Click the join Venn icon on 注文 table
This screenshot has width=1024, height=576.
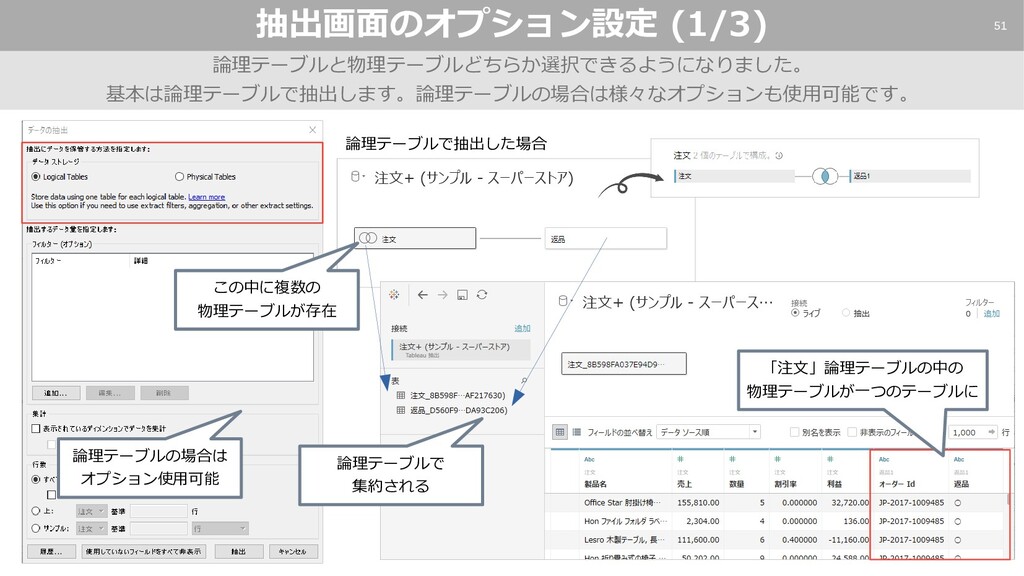(368, 238)
